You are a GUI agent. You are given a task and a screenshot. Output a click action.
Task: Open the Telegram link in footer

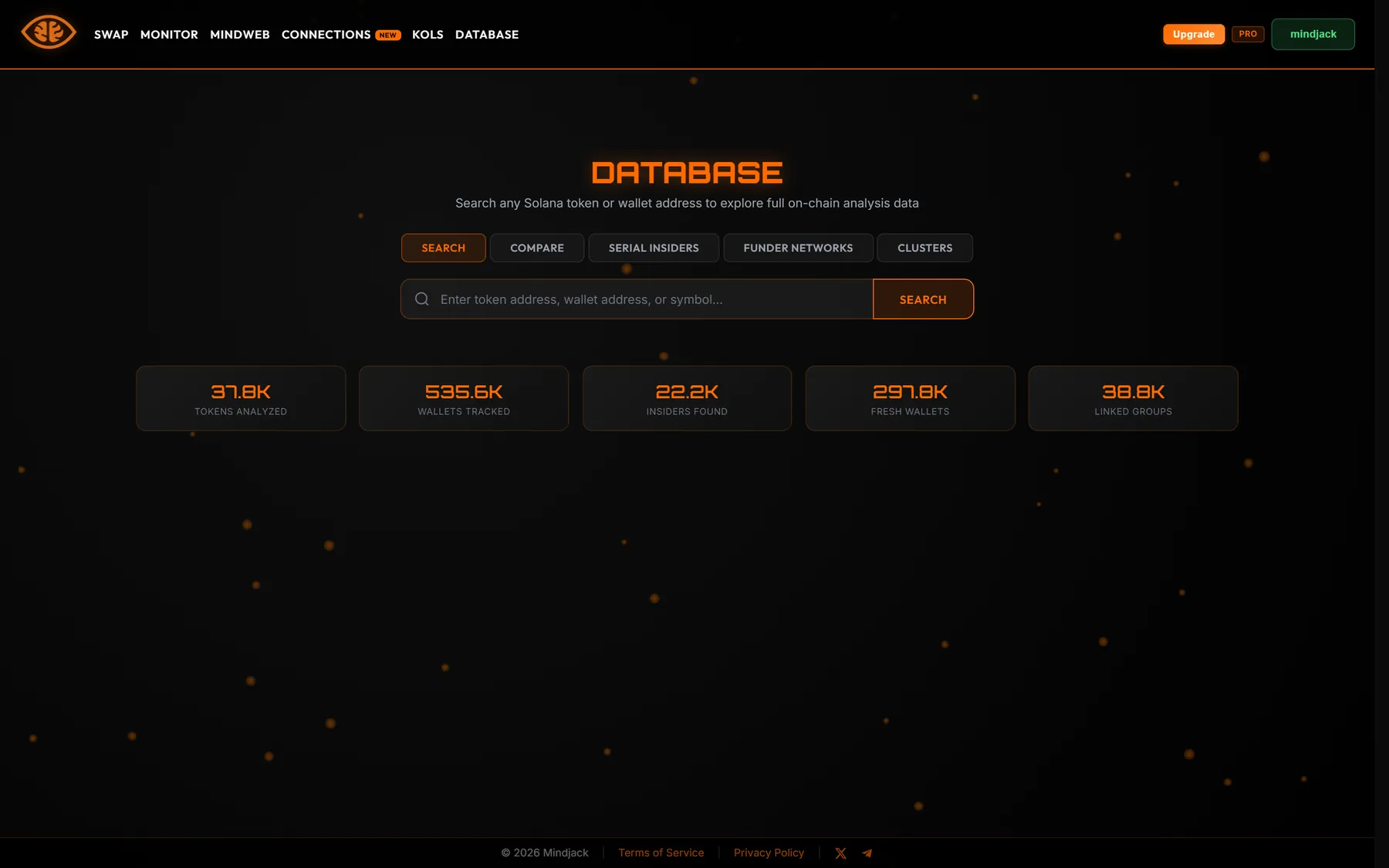click(867, 853)
